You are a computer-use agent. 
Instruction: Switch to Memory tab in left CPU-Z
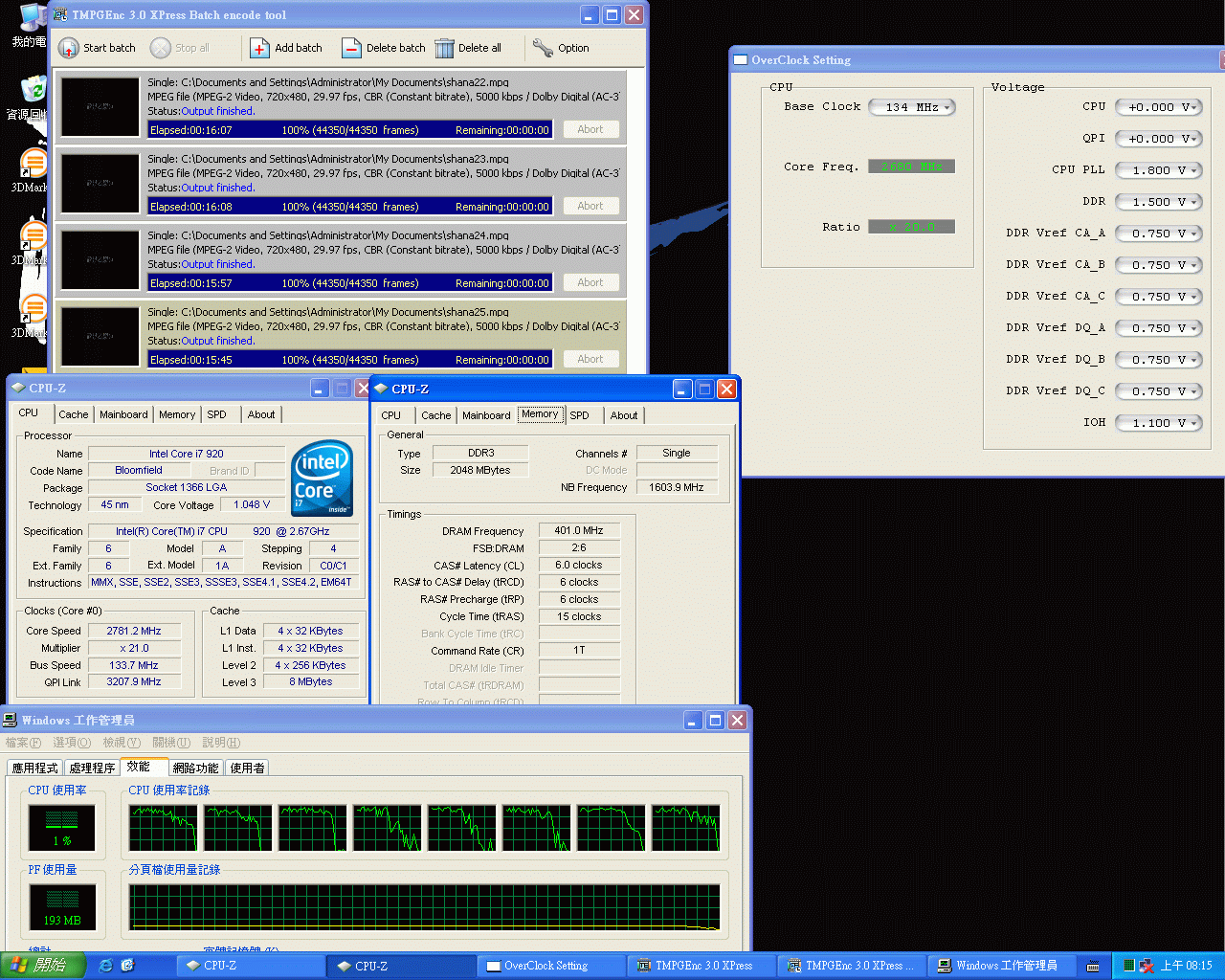[177, 414]
